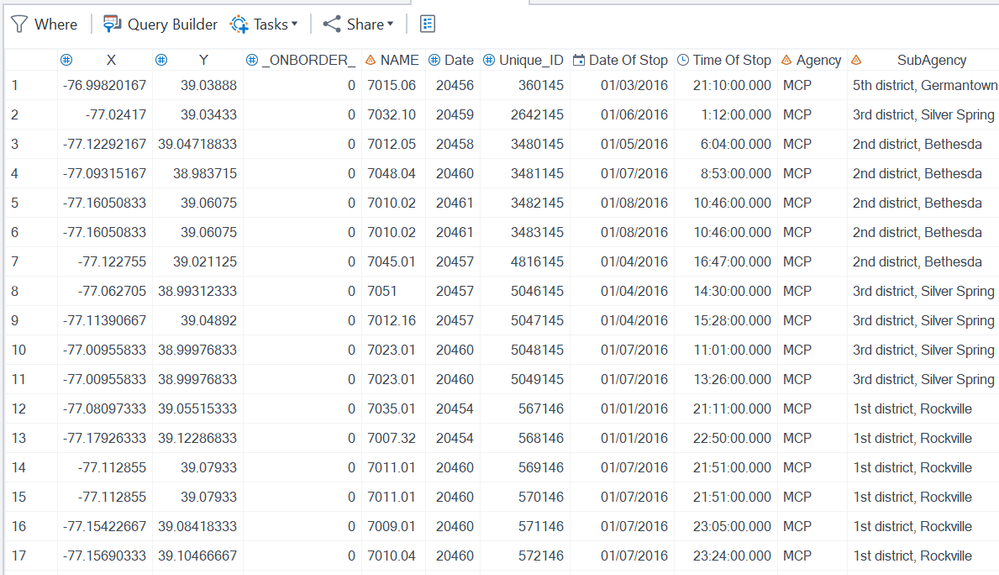Click numeric type icon of X column
The height and width of the screenshot is (575, 999).
point(66,60)
